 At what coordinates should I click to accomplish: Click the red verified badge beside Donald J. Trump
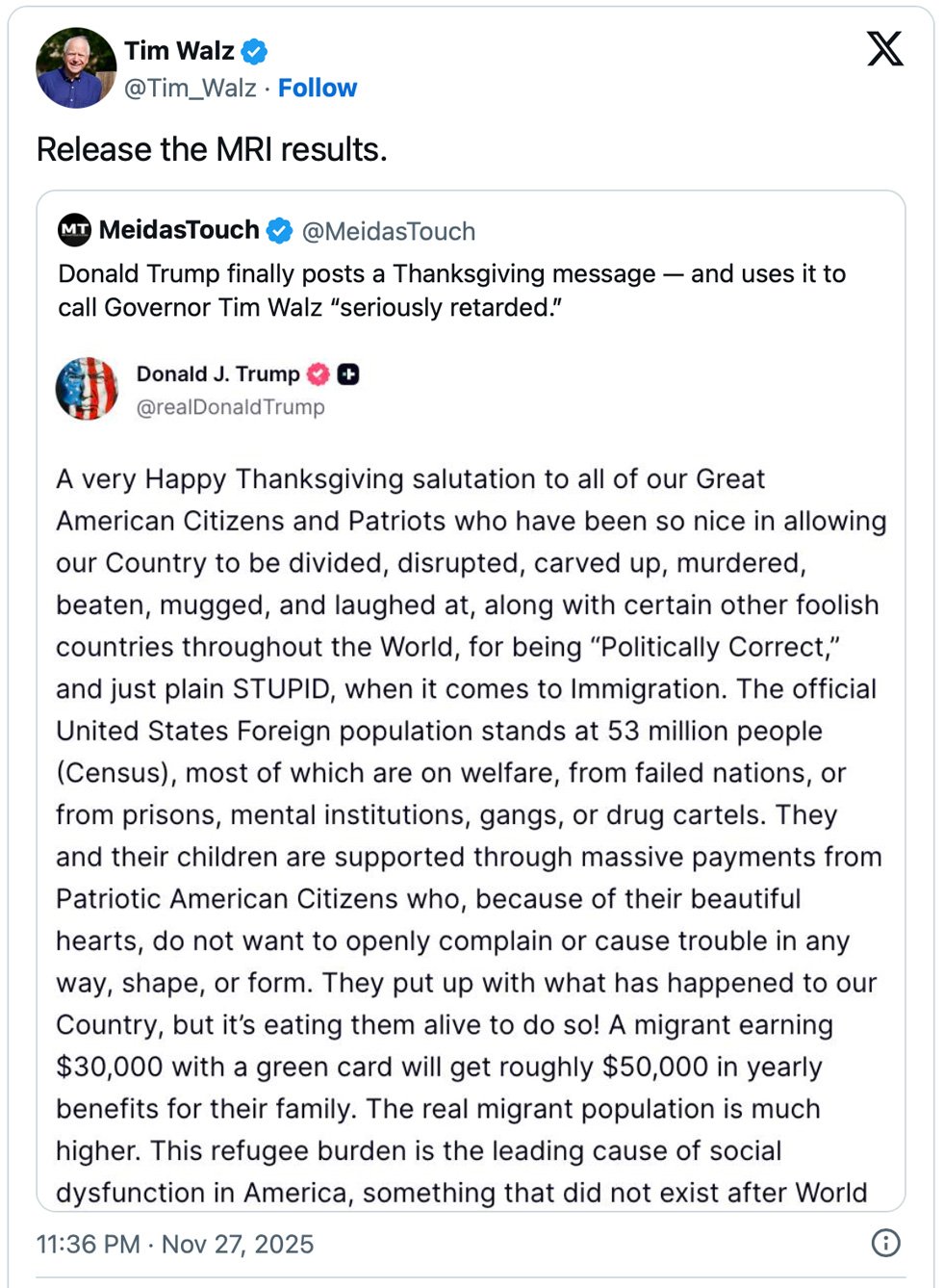pyautogui.click(x=319, y=374)
